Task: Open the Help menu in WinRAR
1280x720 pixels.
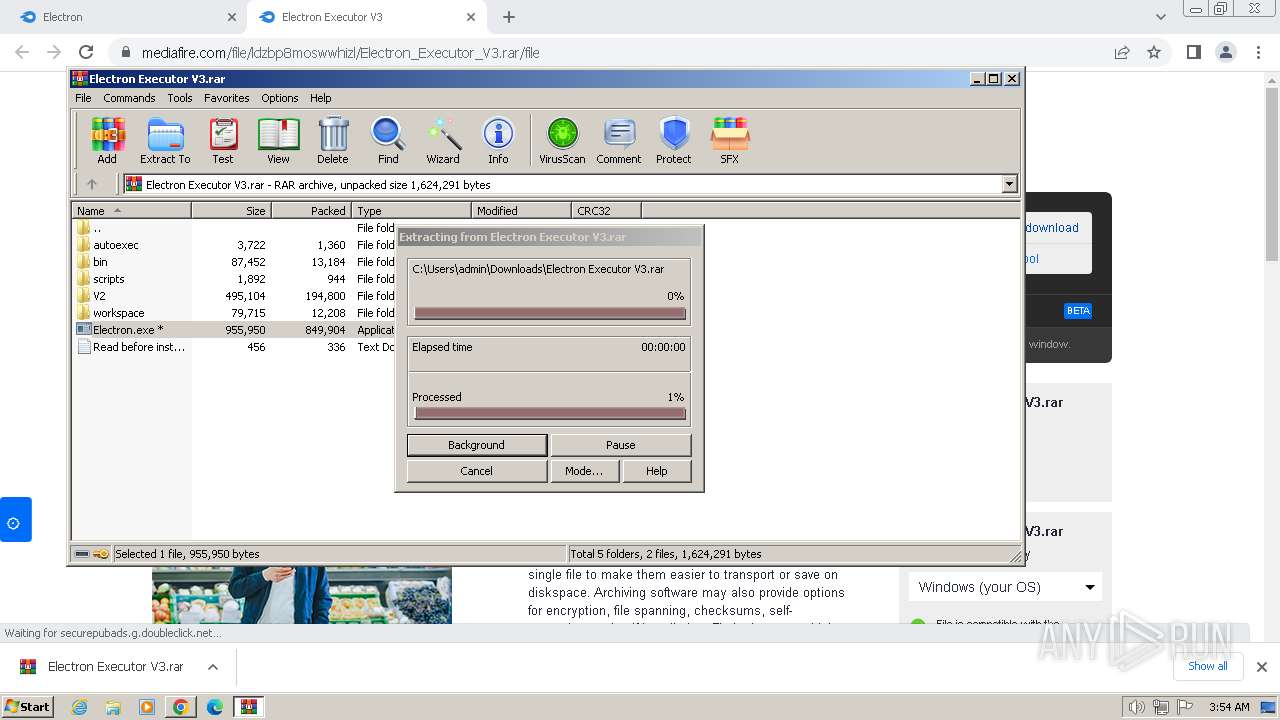Action: coord(320,98)
